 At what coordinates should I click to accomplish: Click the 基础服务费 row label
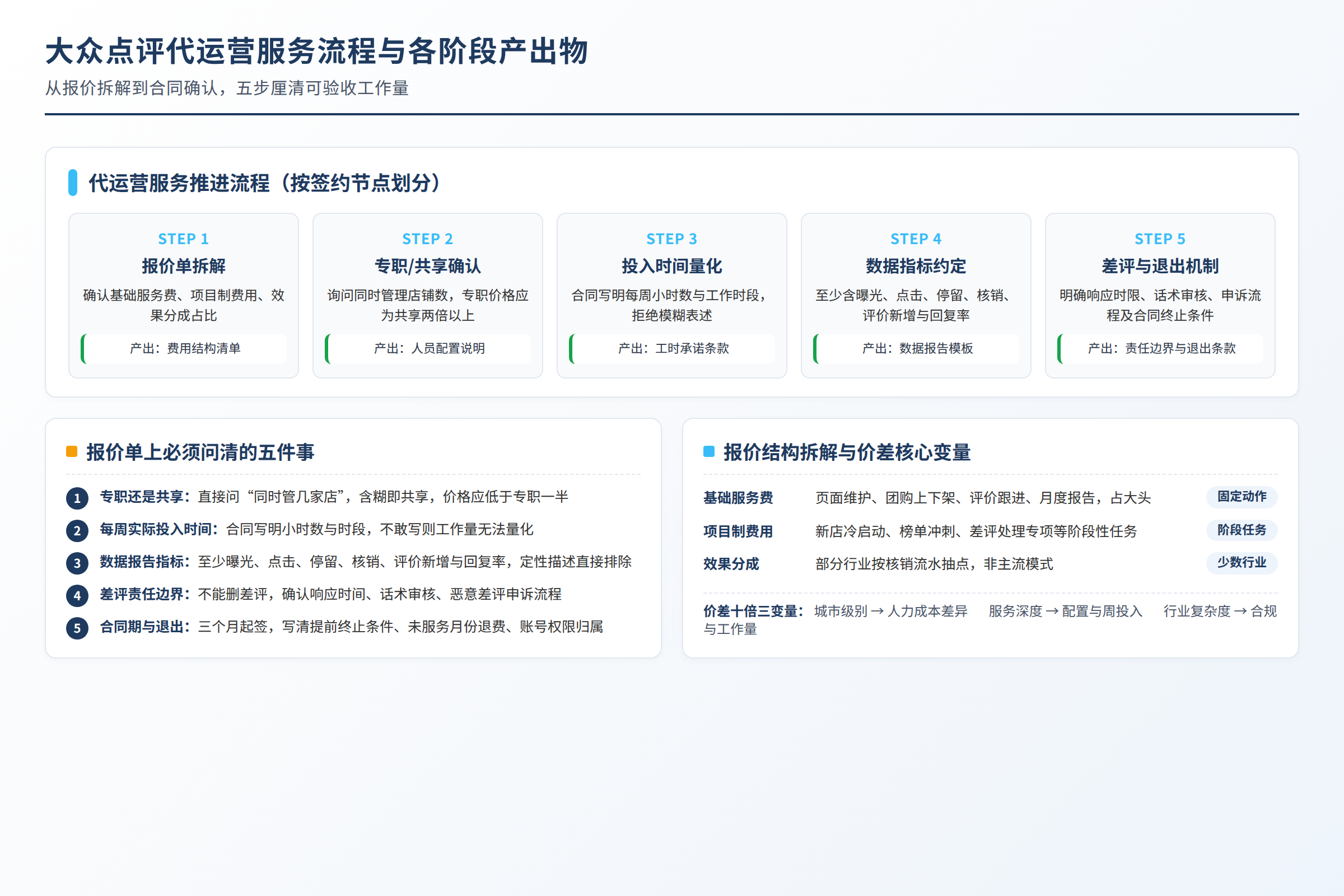pos(738,498)
